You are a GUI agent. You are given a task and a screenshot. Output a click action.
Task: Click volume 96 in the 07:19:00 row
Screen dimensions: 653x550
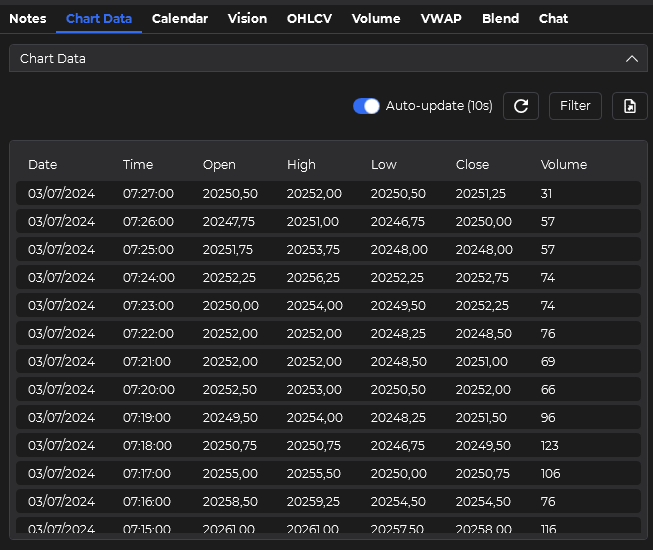coord(548,417)
